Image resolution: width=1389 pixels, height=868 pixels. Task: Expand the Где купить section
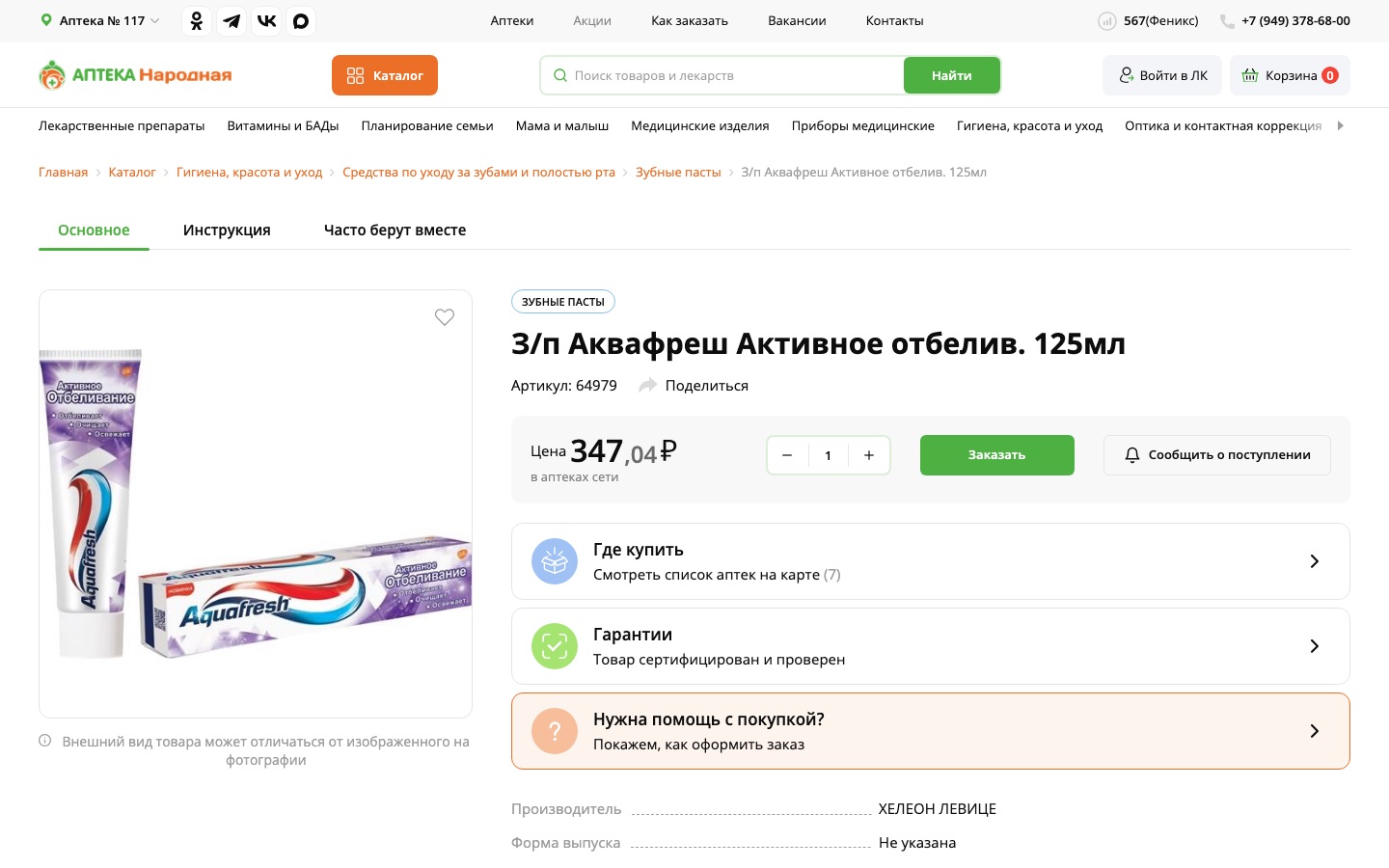931,561
